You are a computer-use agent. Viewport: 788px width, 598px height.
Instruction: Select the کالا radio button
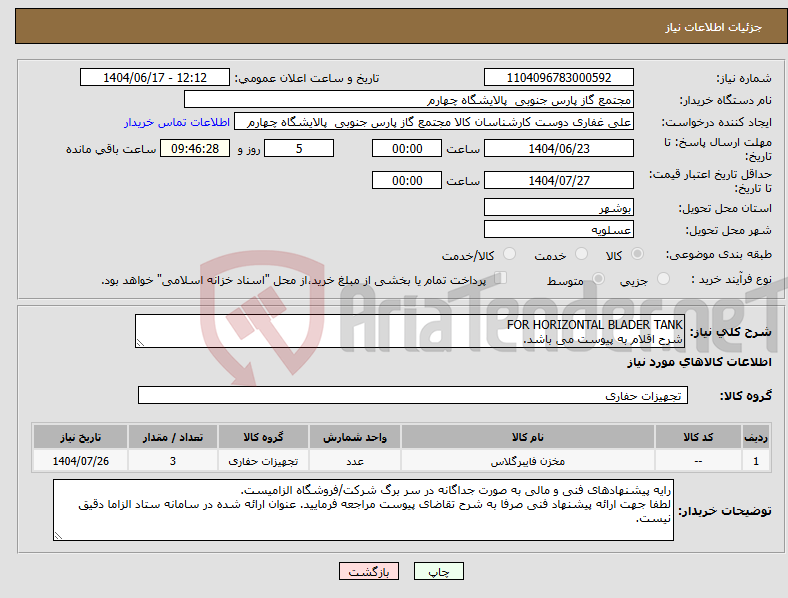click(x=637, y=254)
